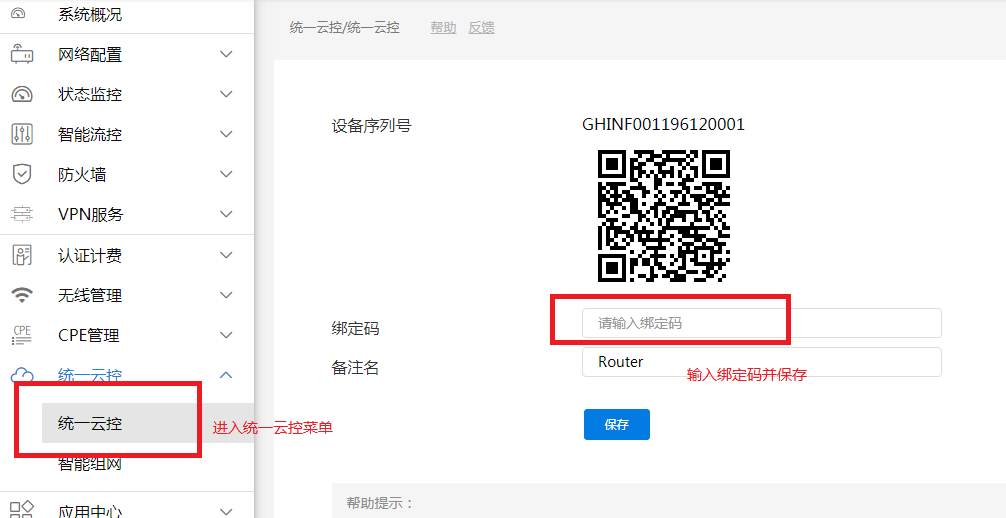Expand the 防火墙 section arrow
This screenshot has width=1006, height=518.
tap(226, 174)
